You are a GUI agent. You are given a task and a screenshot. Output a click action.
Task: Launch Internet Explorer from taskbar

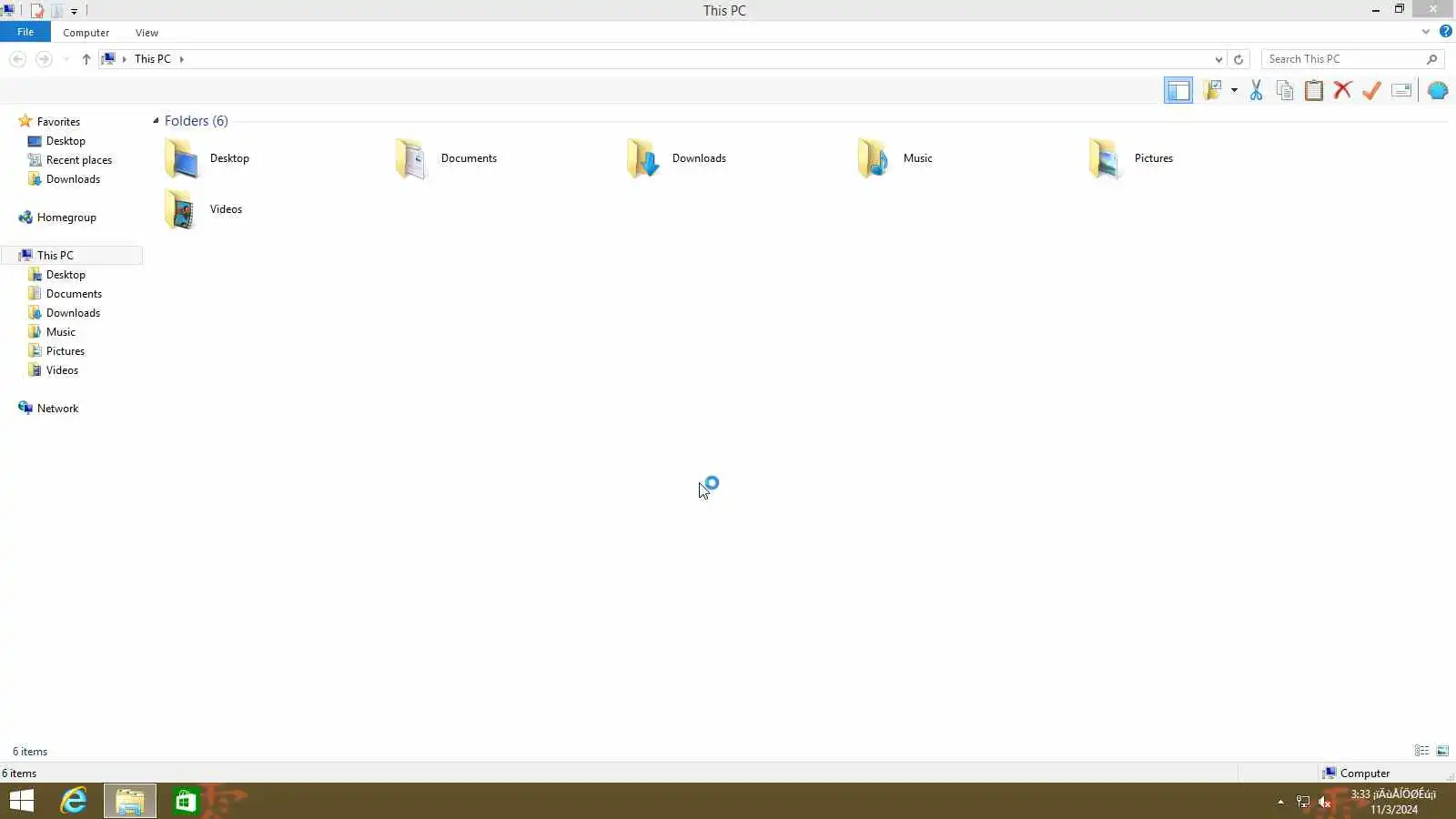(x=73, y=801)
